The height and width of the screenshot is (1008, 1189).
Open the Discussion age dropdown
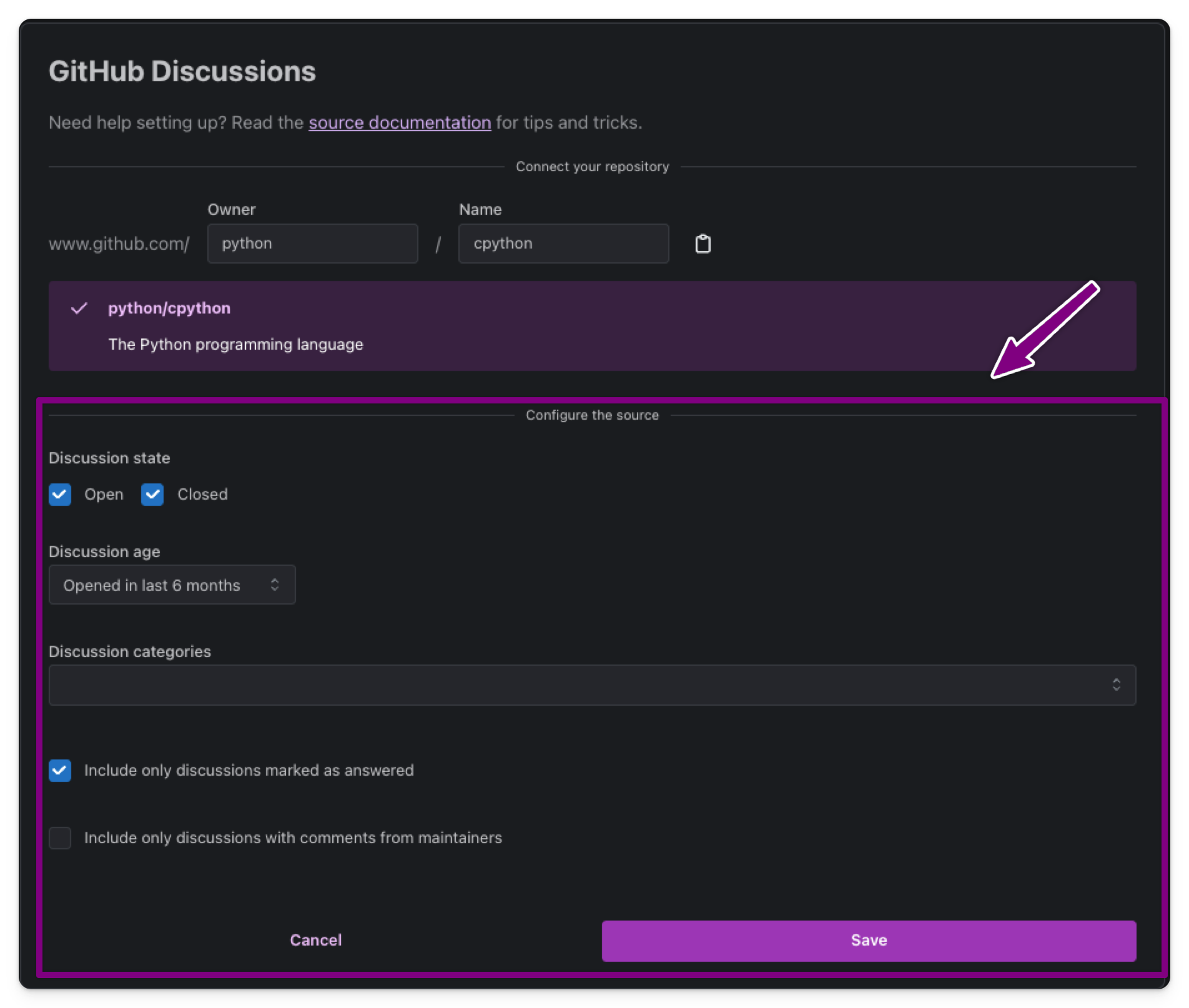pos(172,585)
